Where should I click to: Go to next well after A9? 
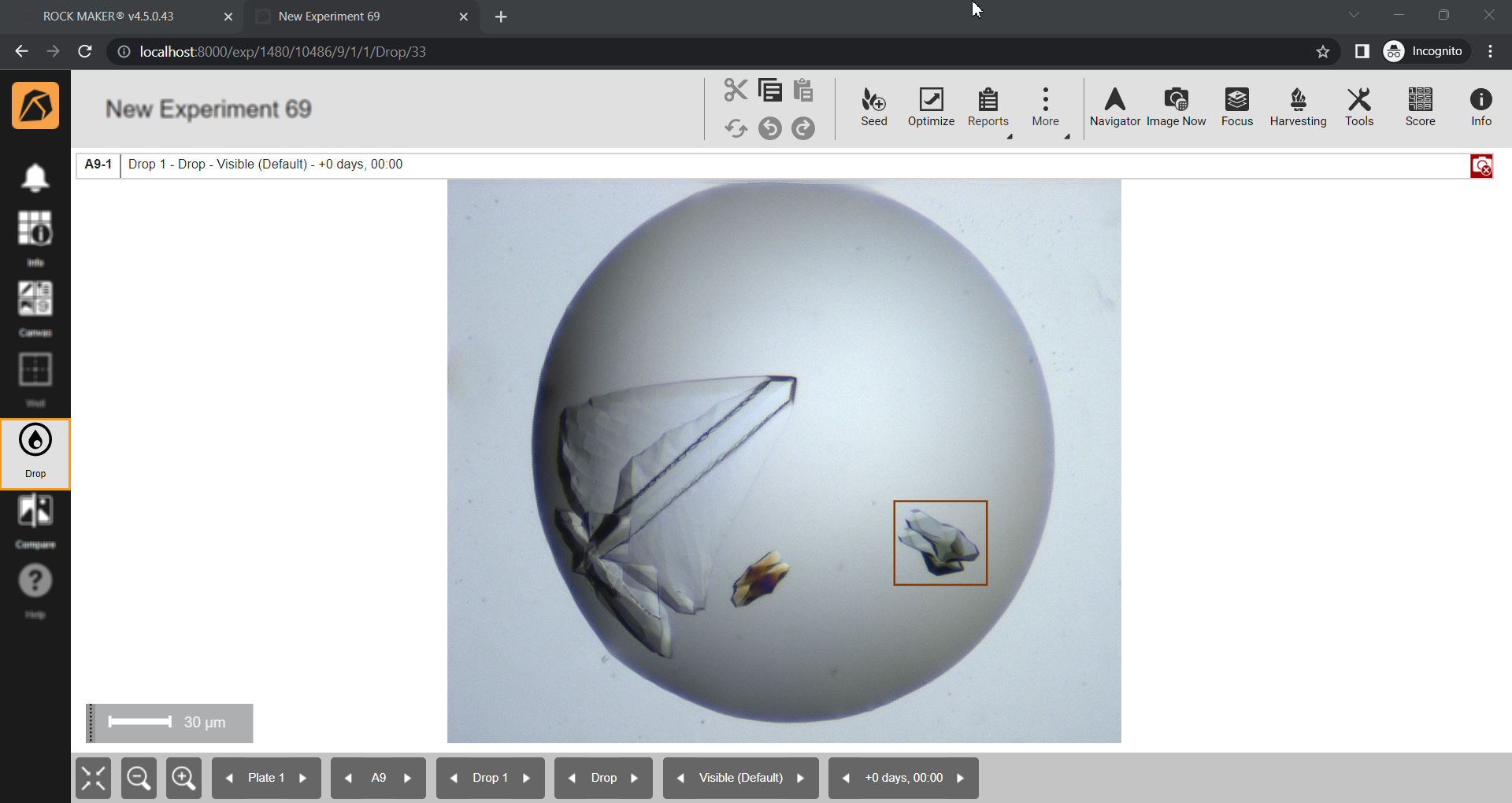(408, 778)
